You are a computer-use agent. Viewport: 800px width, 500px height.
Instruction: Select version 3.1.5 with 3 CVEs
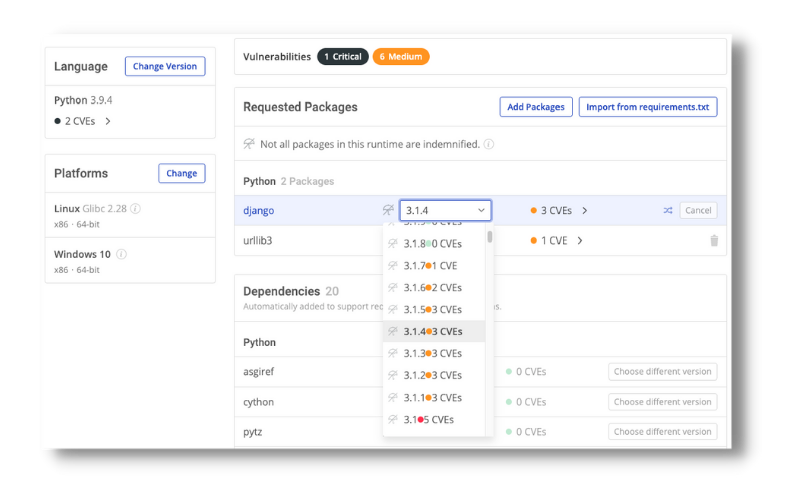tap(434, 310)
